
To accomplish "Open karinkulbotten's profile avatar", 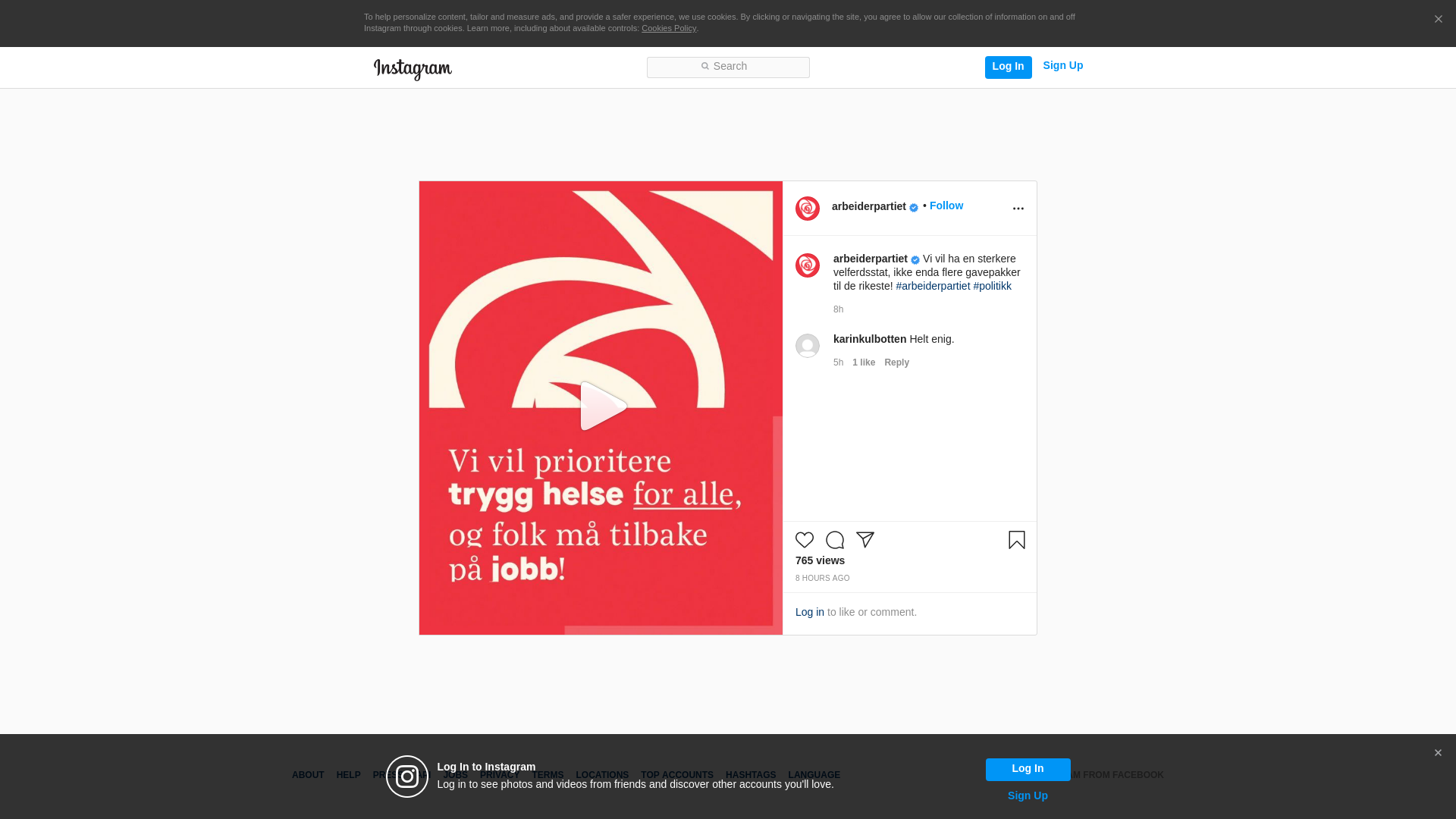I will point(808,346).
